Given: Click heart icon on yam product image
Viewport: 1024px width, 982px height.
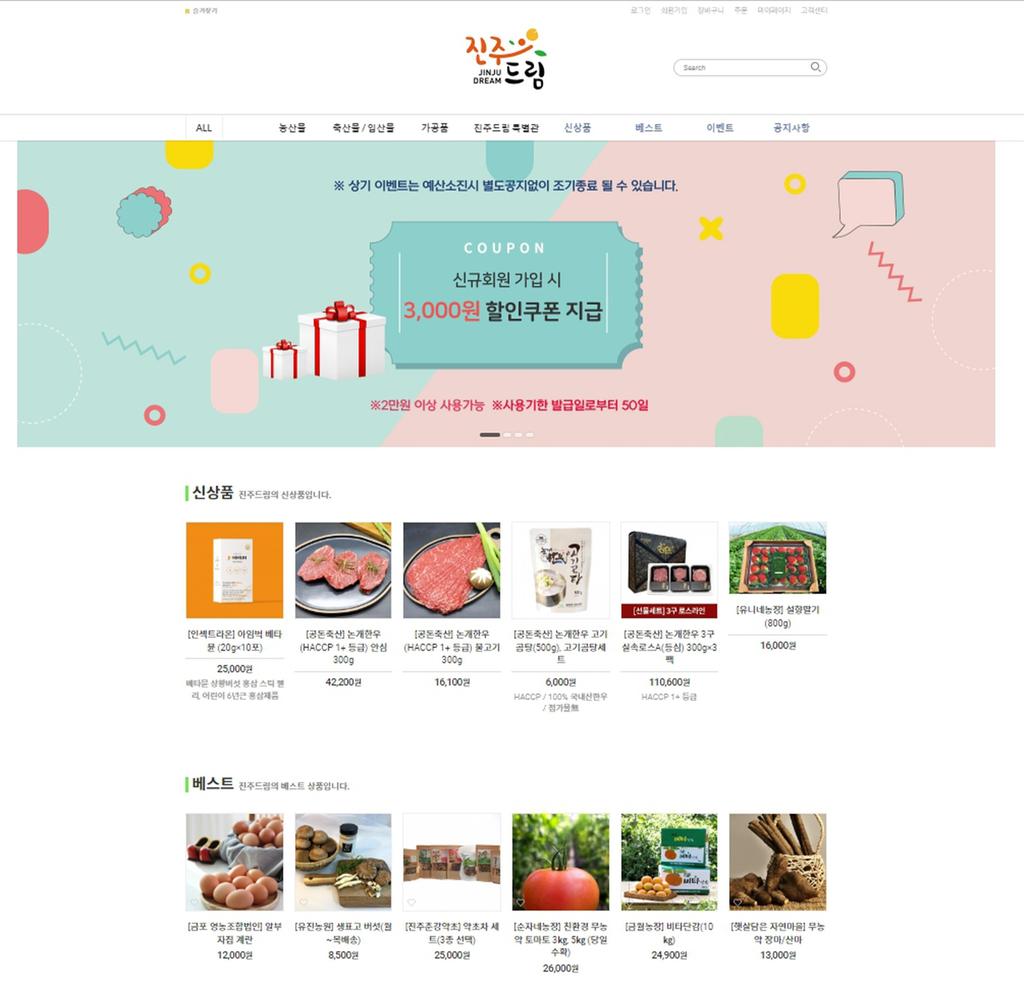Looking at the screenshot, I should (737, 902).
